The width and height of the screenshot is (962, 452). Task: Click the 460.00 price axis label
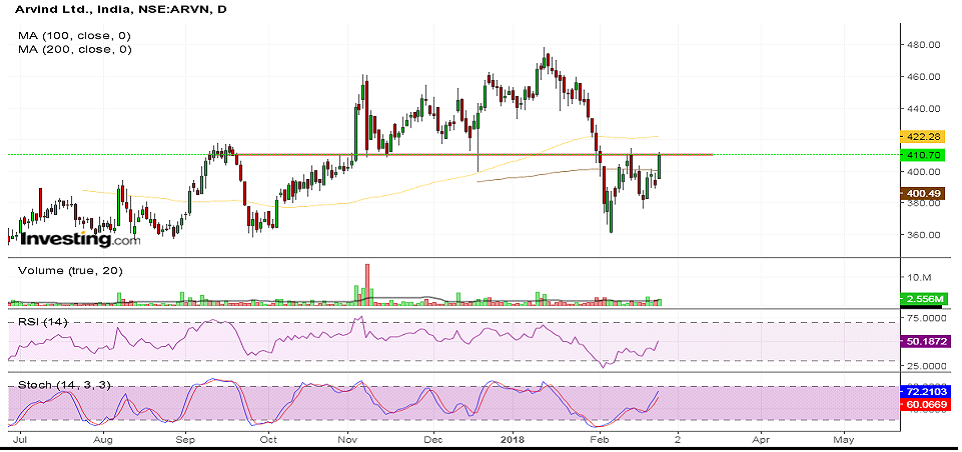click(x=925, y=77)
